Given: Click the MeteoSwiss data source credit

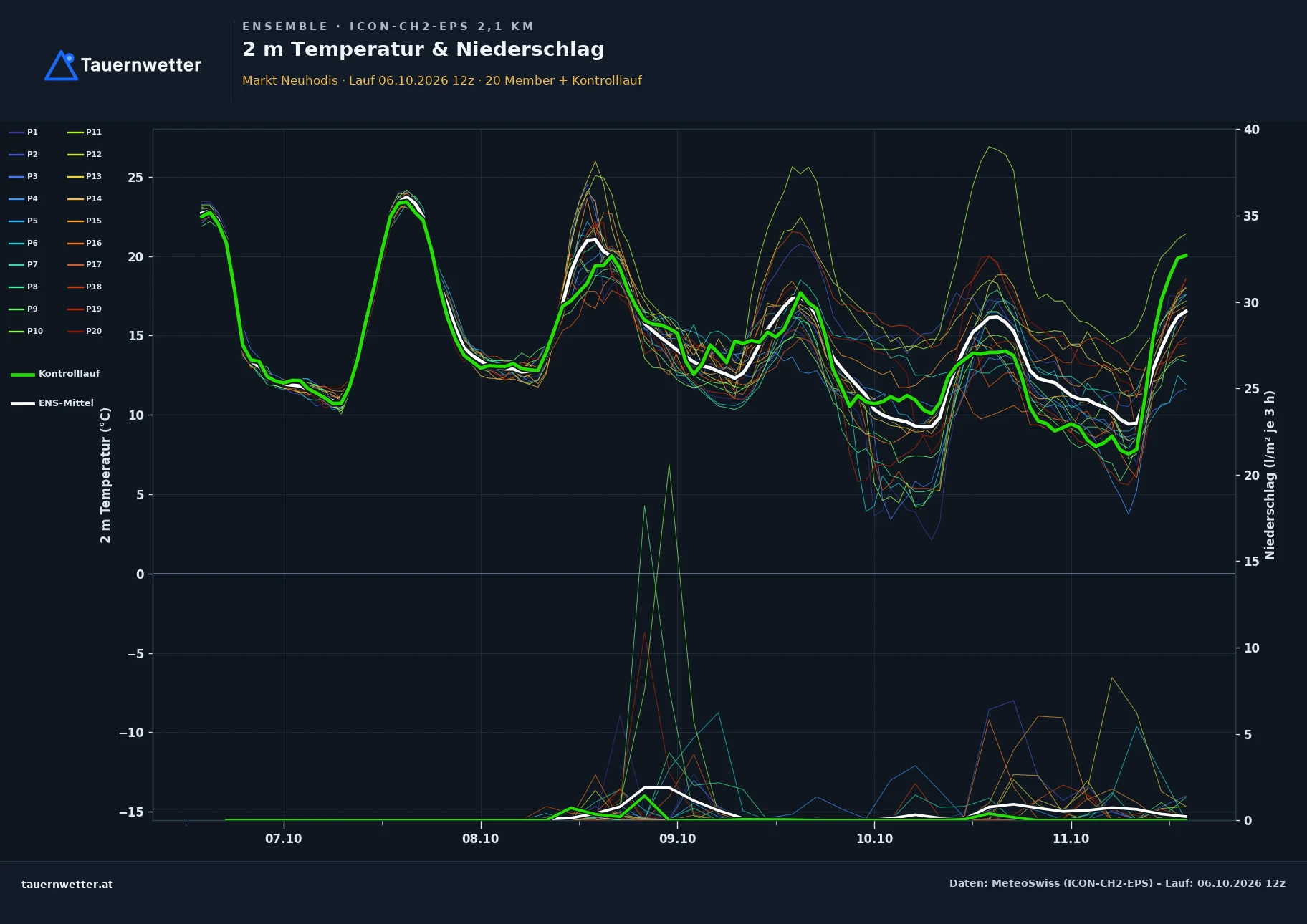Looking at the screenshot, I should pyautogui.click(x=1117, y=883).
